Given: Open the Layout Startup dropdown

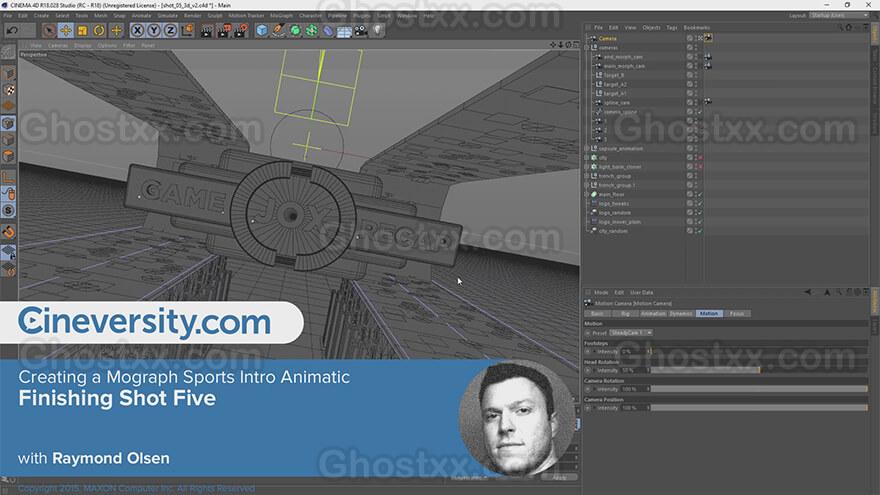Looking at the screenshot, I should (x=840, y=16).
